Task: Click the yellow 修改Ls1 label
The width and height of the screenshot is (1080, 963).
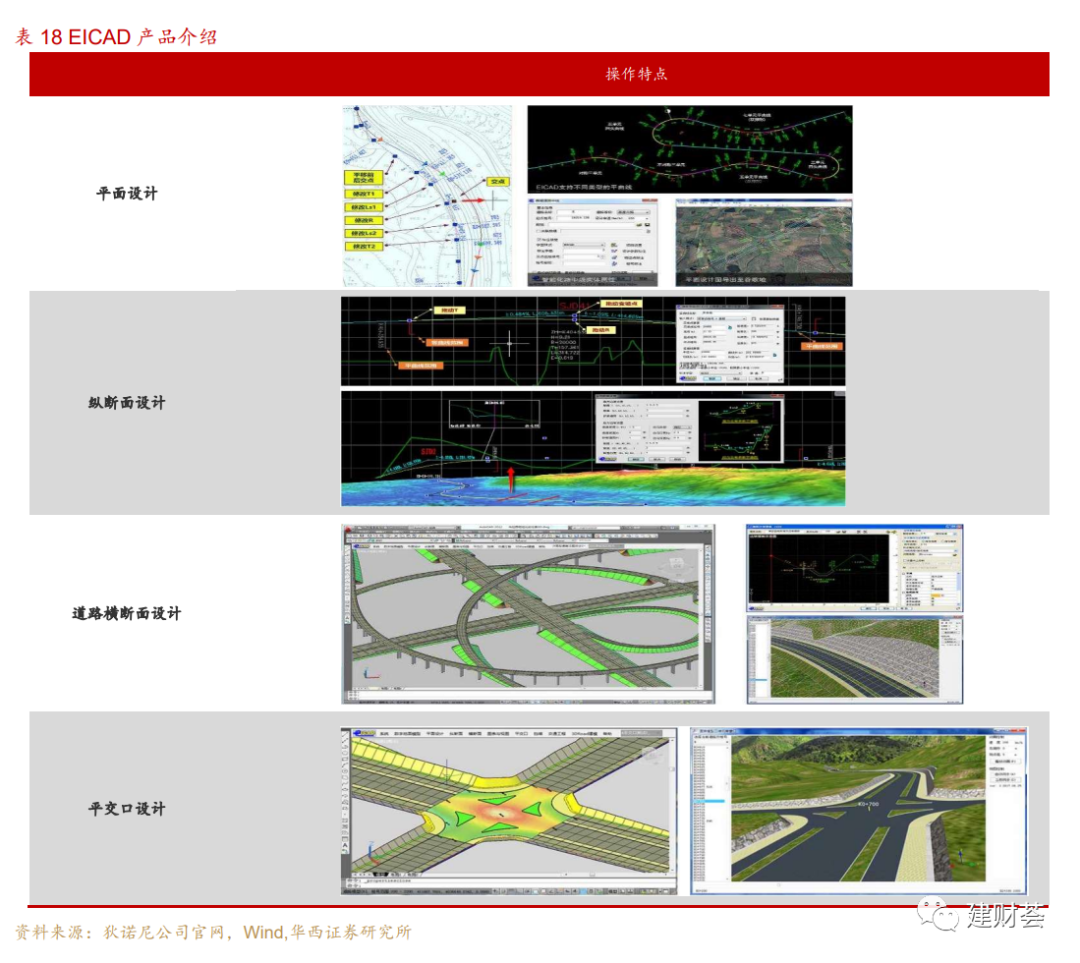Action: click(363, 207)
